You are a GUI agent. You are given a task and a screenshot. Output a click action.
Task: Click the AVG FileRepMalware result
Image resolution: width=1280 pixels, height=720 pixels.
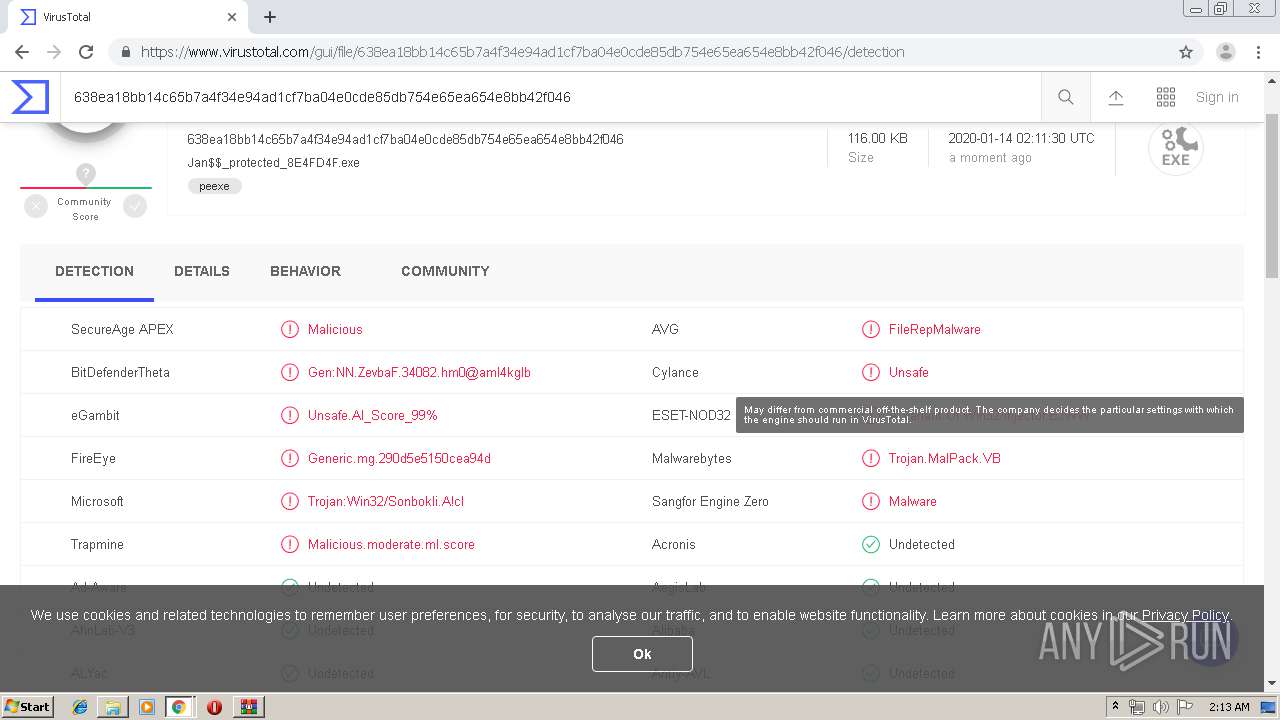click(934, 329)
